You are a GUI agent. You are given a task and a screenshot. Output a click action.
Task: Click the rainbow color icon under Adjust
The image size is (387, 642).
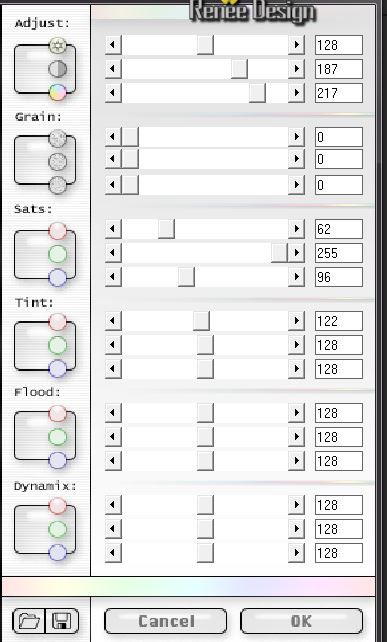click(x=58, y=92)
